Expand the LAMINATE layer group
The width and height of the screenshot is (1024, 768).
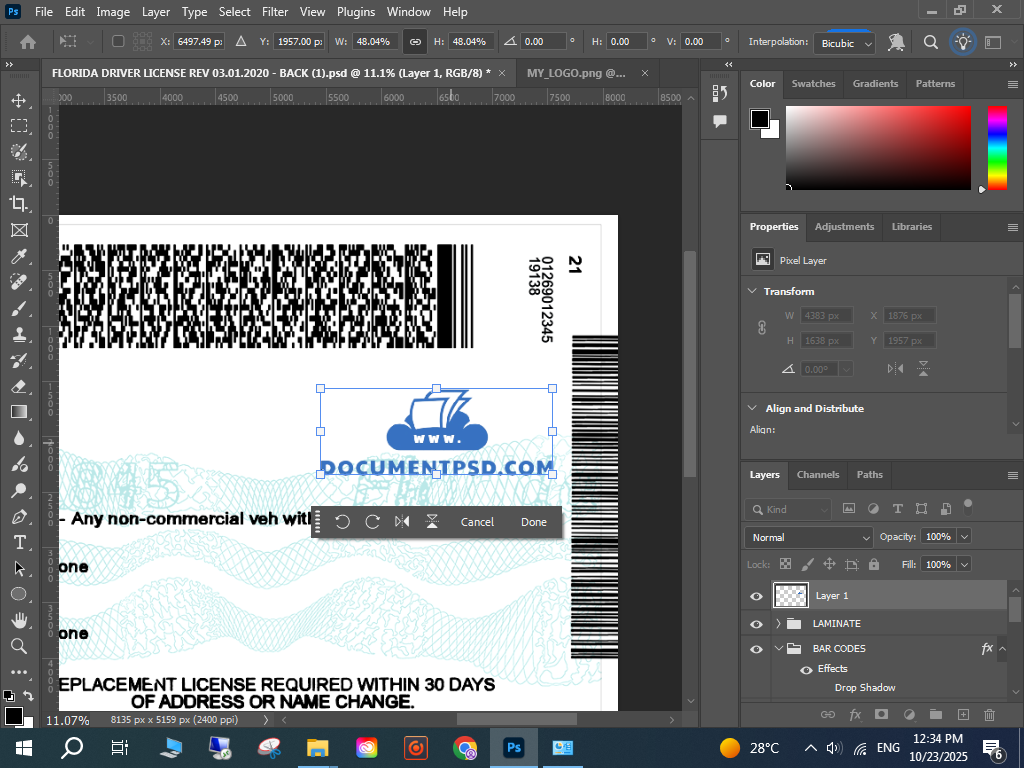point(779,624)
